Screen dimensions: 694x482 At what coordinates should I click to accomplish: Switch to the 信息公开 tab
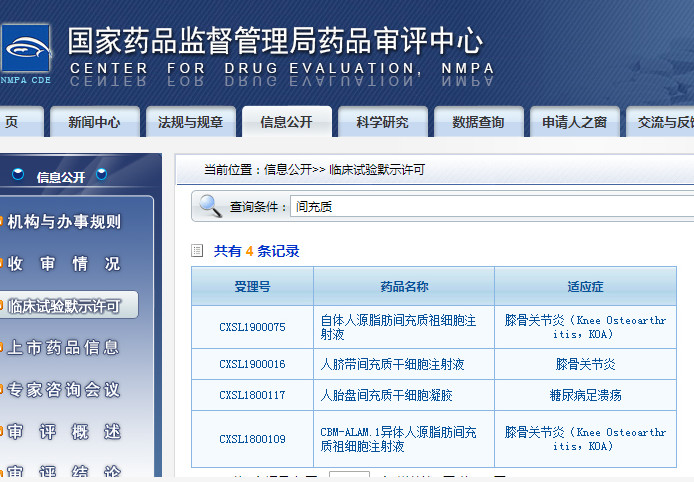pyautogui.click(x=286, y=122)
